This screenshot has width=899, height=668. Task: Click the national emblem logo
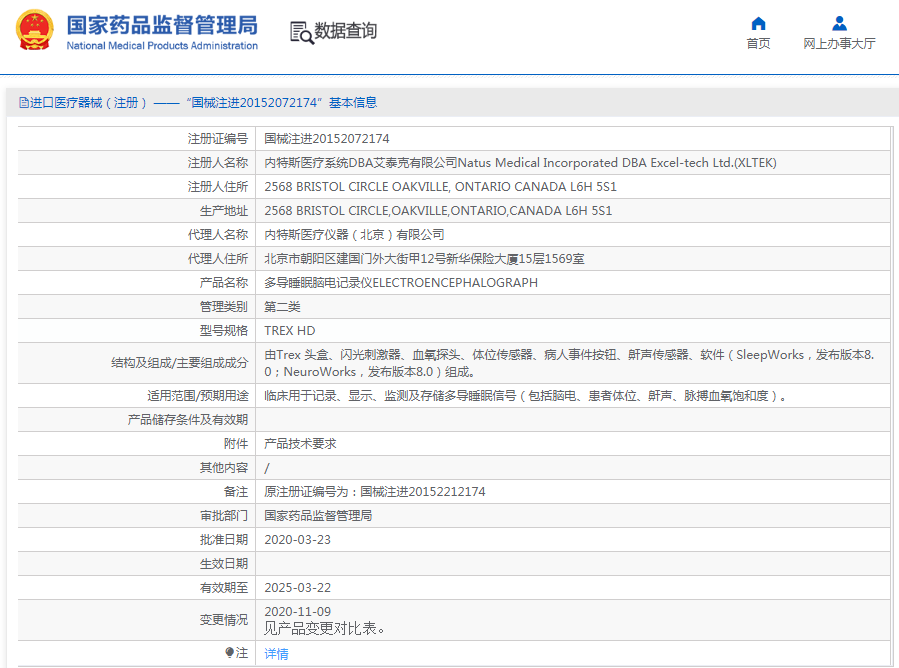coord(35,31)
